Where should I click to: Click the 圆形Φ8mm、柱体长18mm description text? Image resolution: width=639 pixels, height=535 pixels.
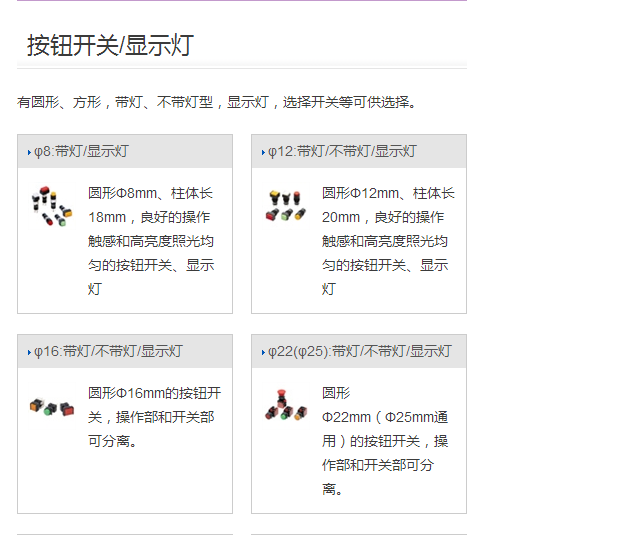point(151,241)
